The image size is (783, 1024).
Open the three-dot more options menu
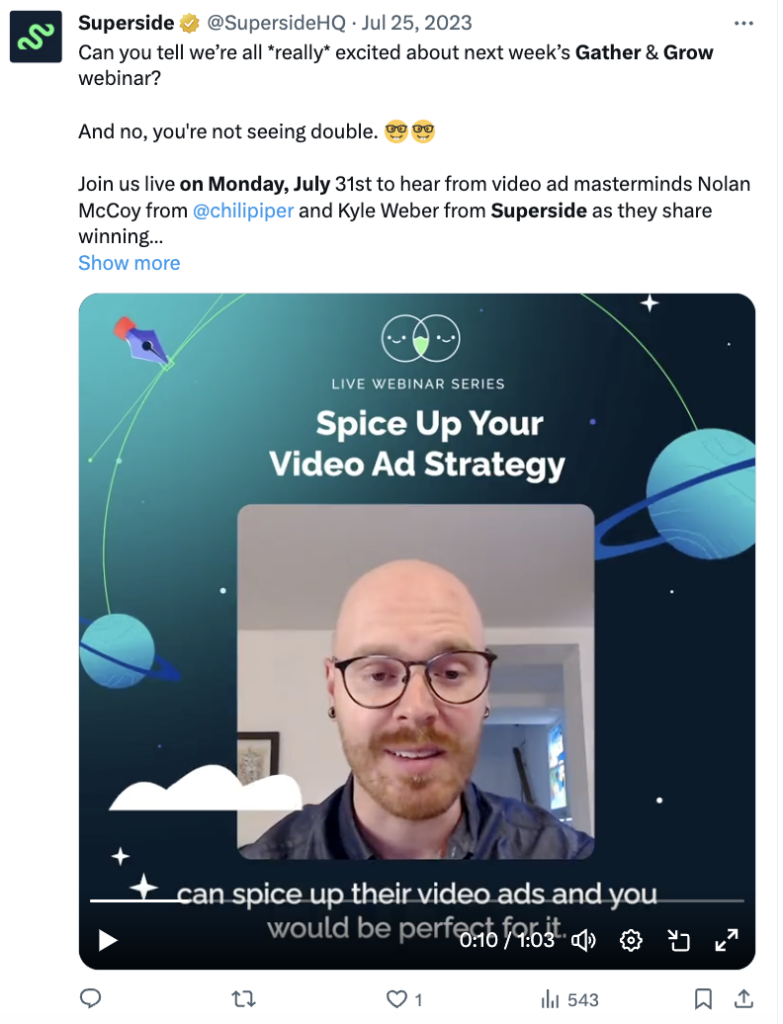(x=743, y=24)
